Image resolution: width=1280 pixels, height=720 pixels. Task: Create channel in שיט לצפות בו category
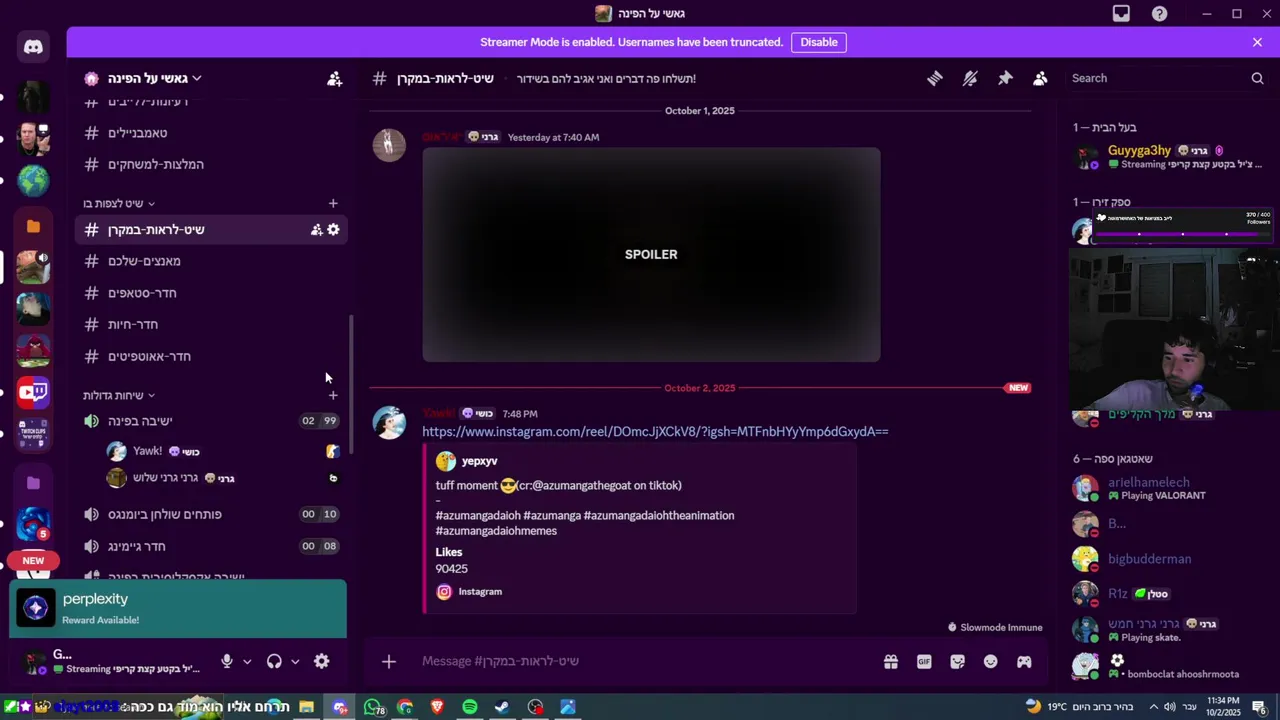[x=333, y=203]
